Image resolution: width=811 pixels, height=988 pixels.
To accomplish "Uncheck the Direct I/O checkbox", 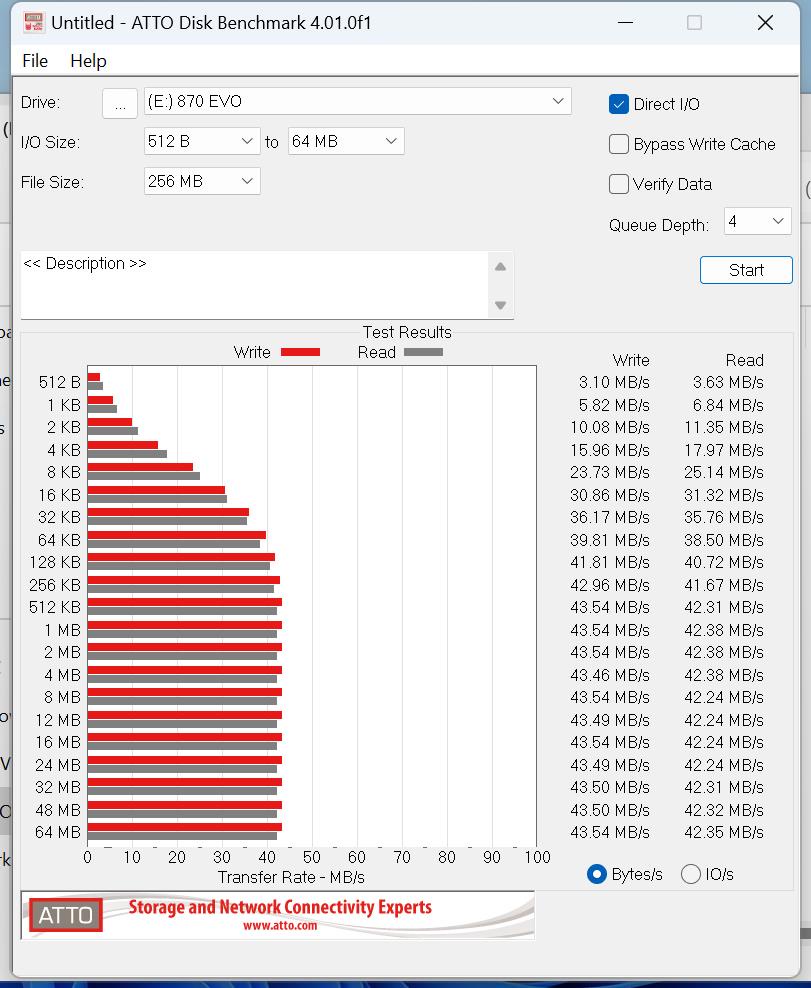I will [618, 104].
